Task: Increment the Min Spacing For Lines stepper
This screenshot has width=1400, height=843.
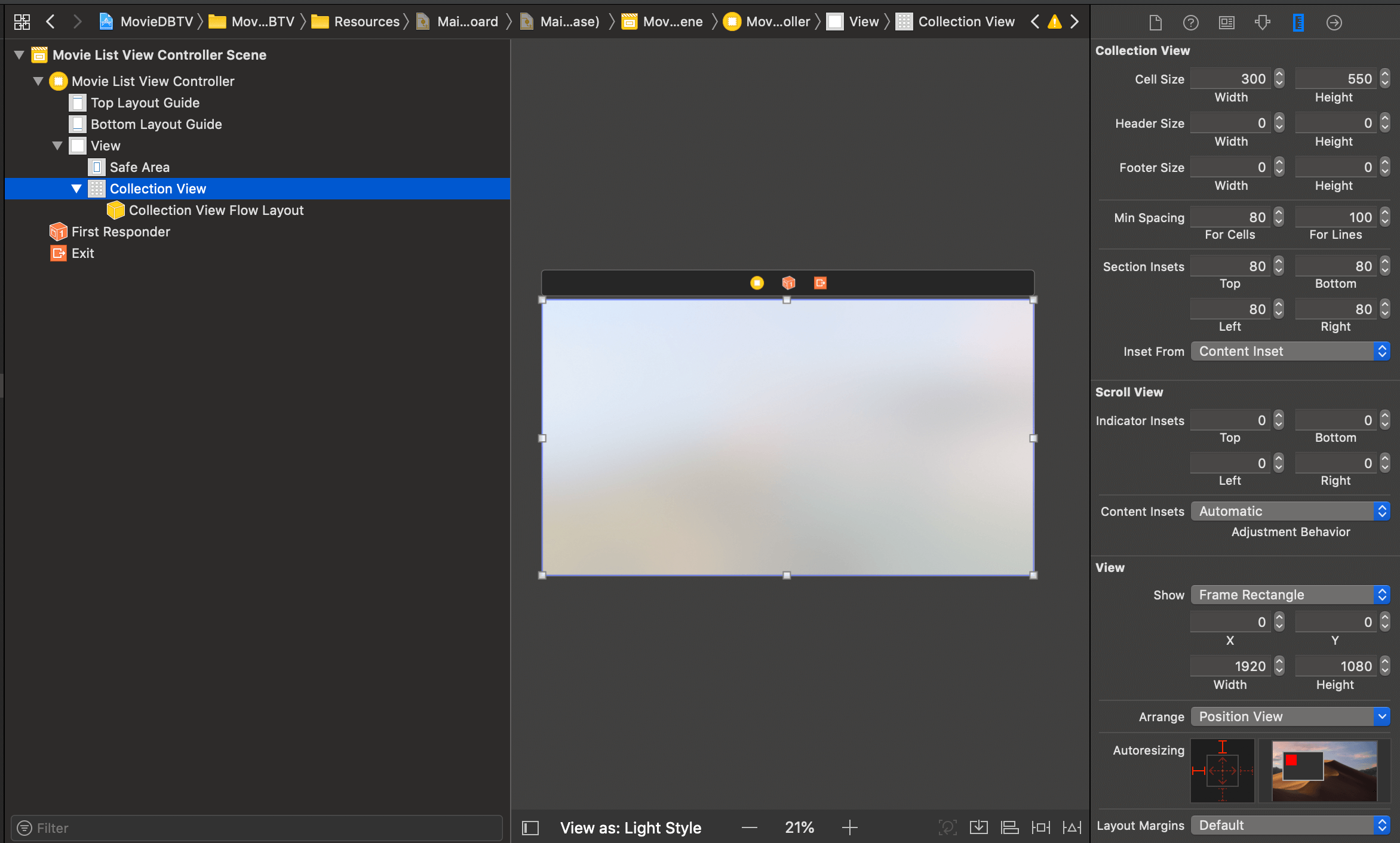Action: tap(1385, 214)
